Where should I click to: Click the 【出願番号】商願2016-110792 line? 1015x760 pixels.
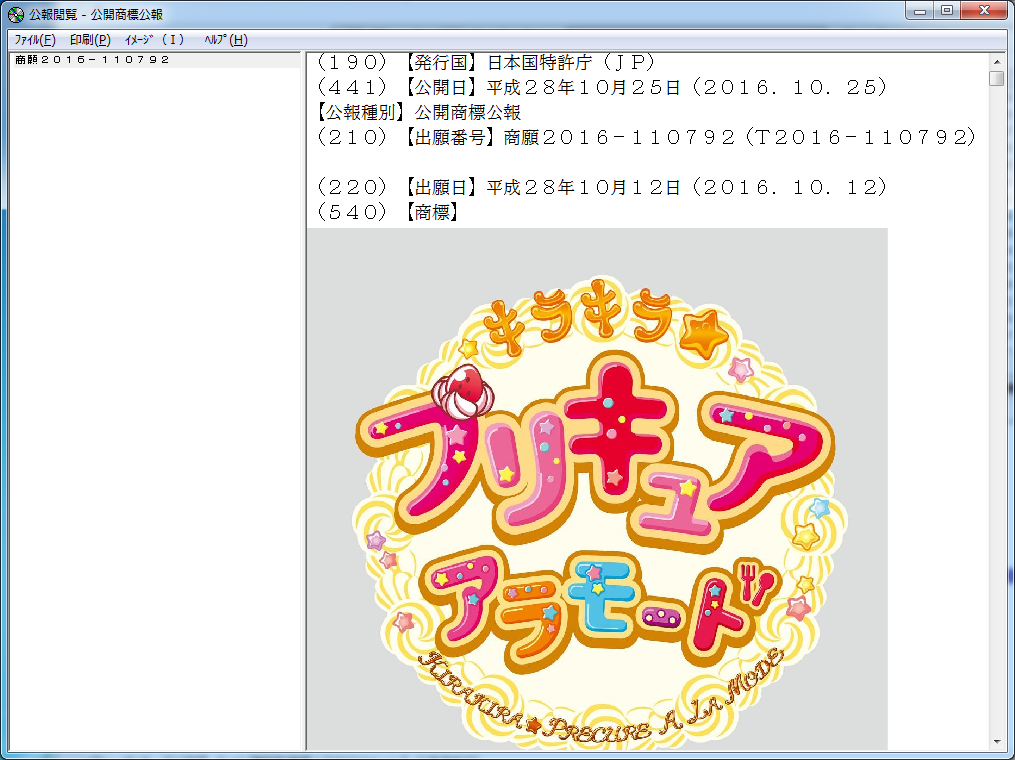pyautogui.click(x=646, y=137)
